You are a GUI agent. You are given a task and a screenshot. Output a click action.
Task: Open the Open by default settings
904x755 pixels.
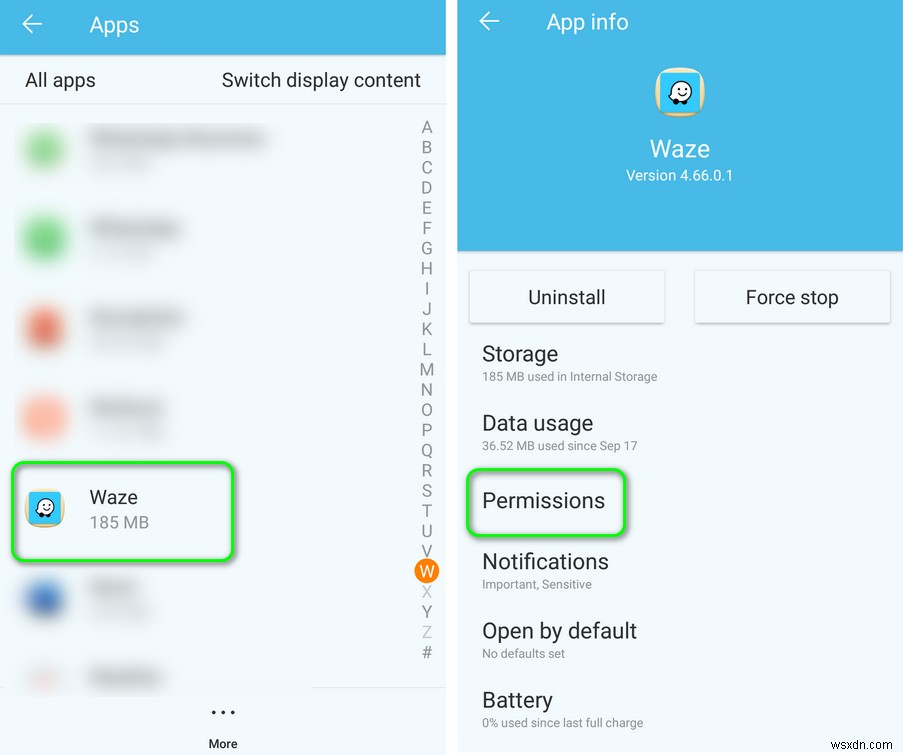tap(680, 640)
